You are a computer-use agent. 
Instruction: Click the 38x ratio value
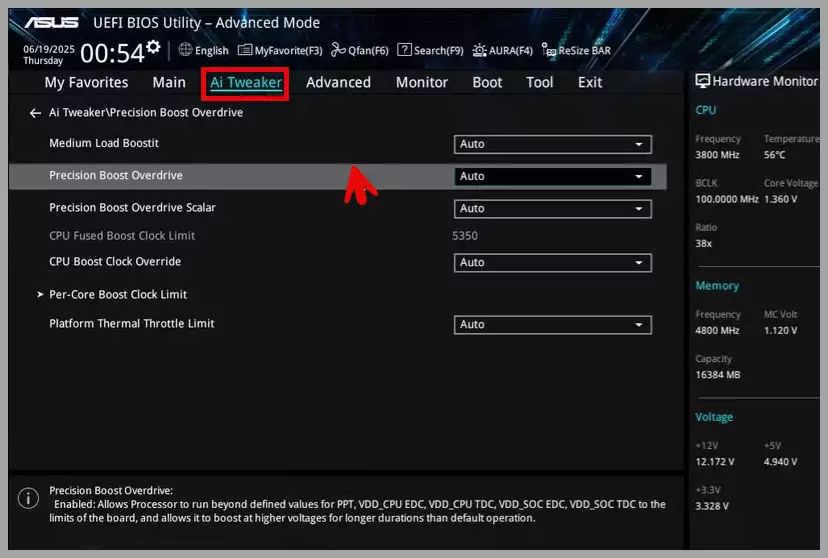(x=703, y=243)
